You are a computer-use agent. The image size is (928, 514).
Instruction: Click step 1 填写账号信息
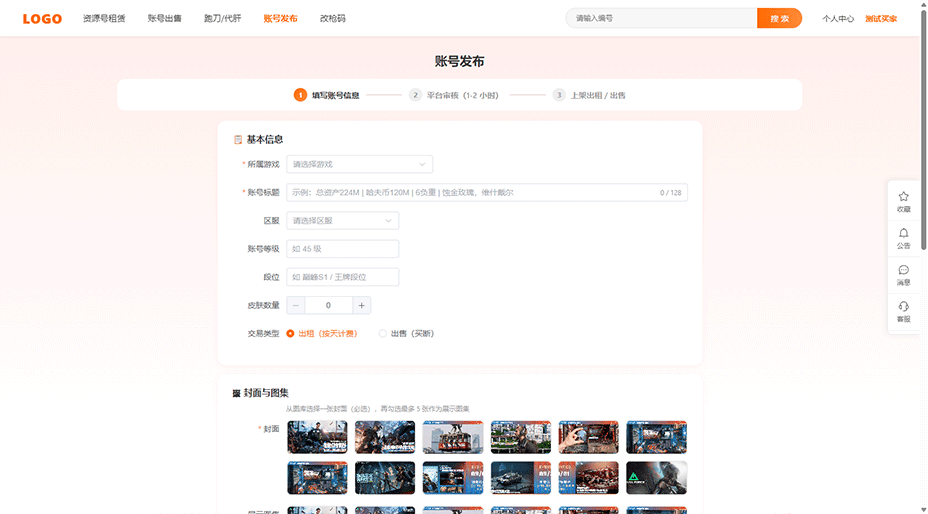coord(327,95)
